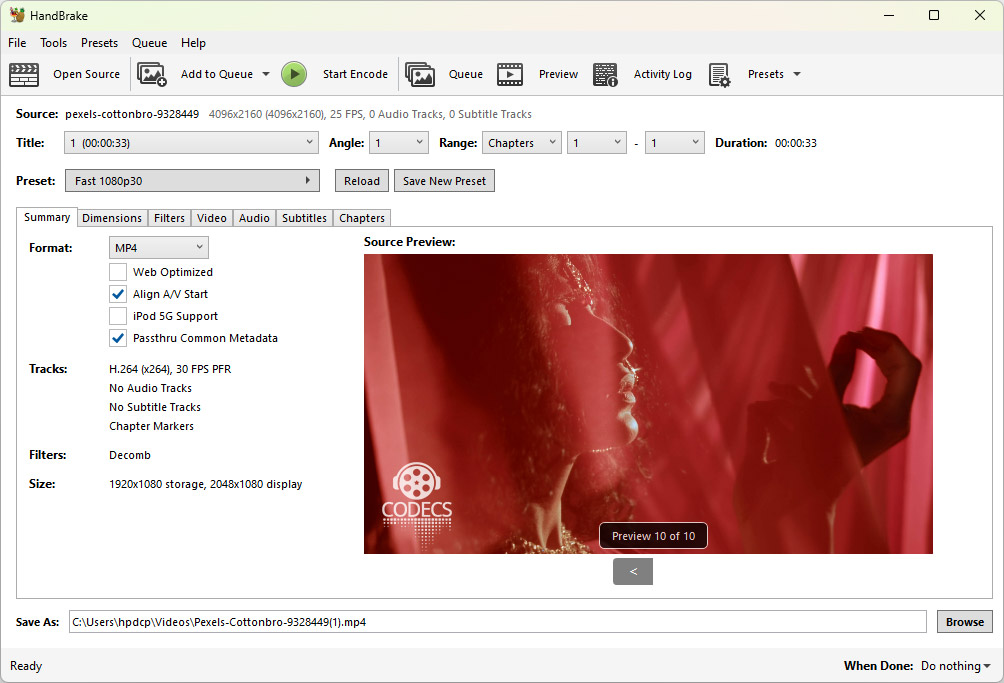Open the Angle dropdown
The image size is (1004, 683).
click(399, 143)
